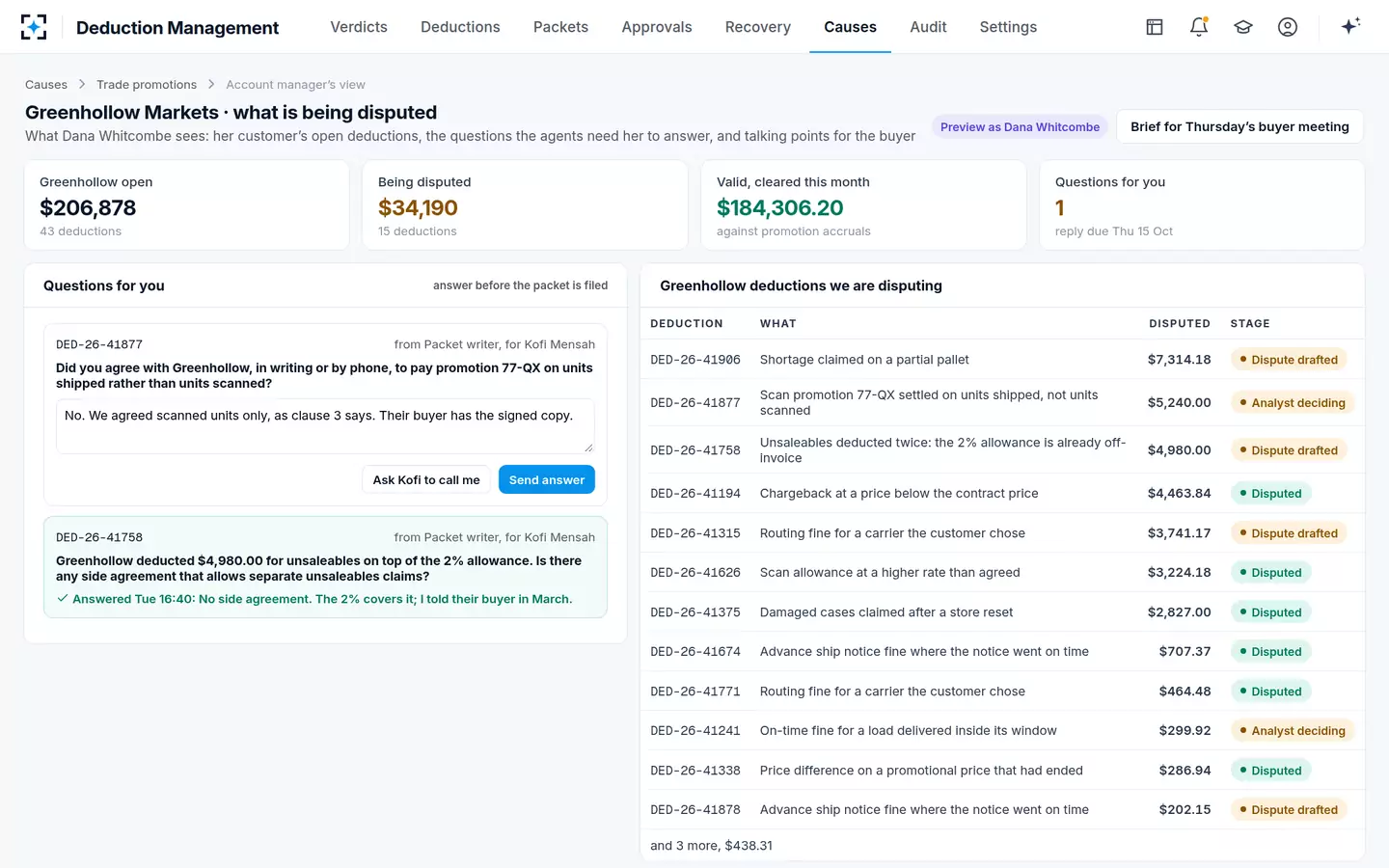Switch to the Deductions tab
This screenshot has height=868, width=1389.
coord(460,27)
